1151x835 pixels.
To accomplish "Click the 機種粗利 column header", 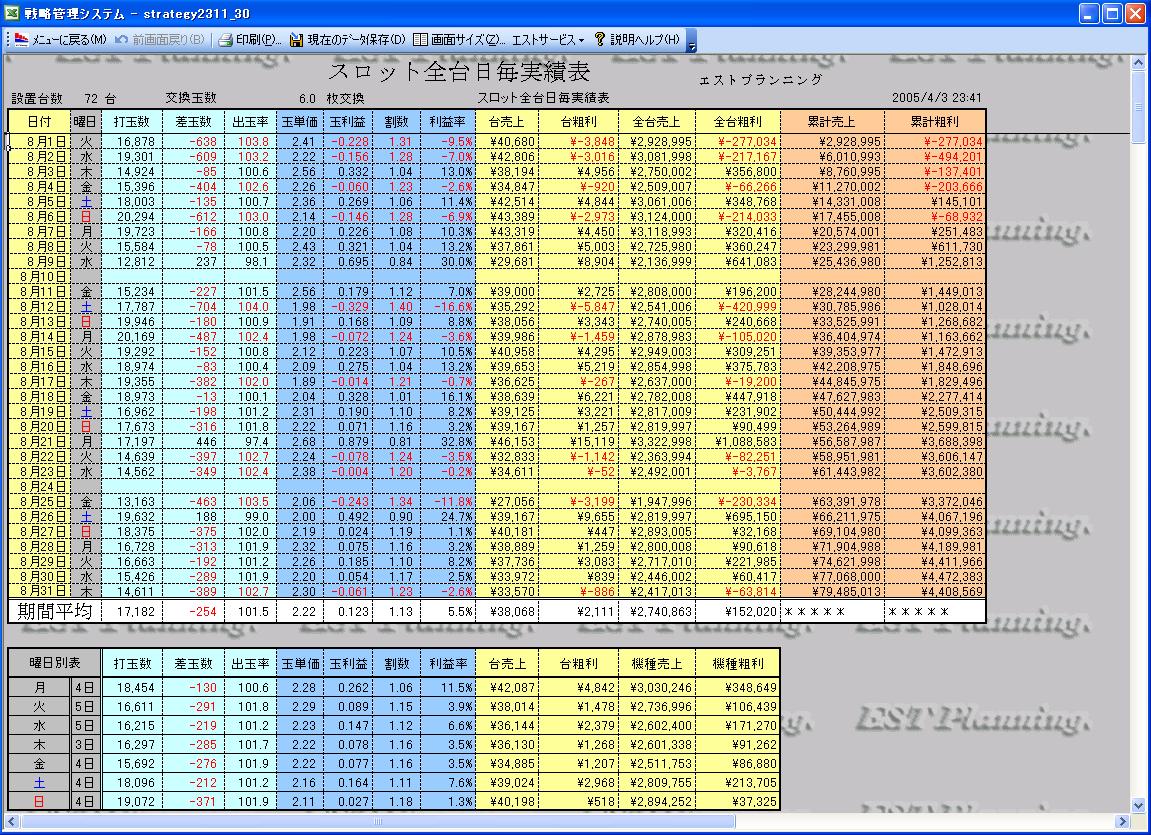I will click(x=738, y=663).
